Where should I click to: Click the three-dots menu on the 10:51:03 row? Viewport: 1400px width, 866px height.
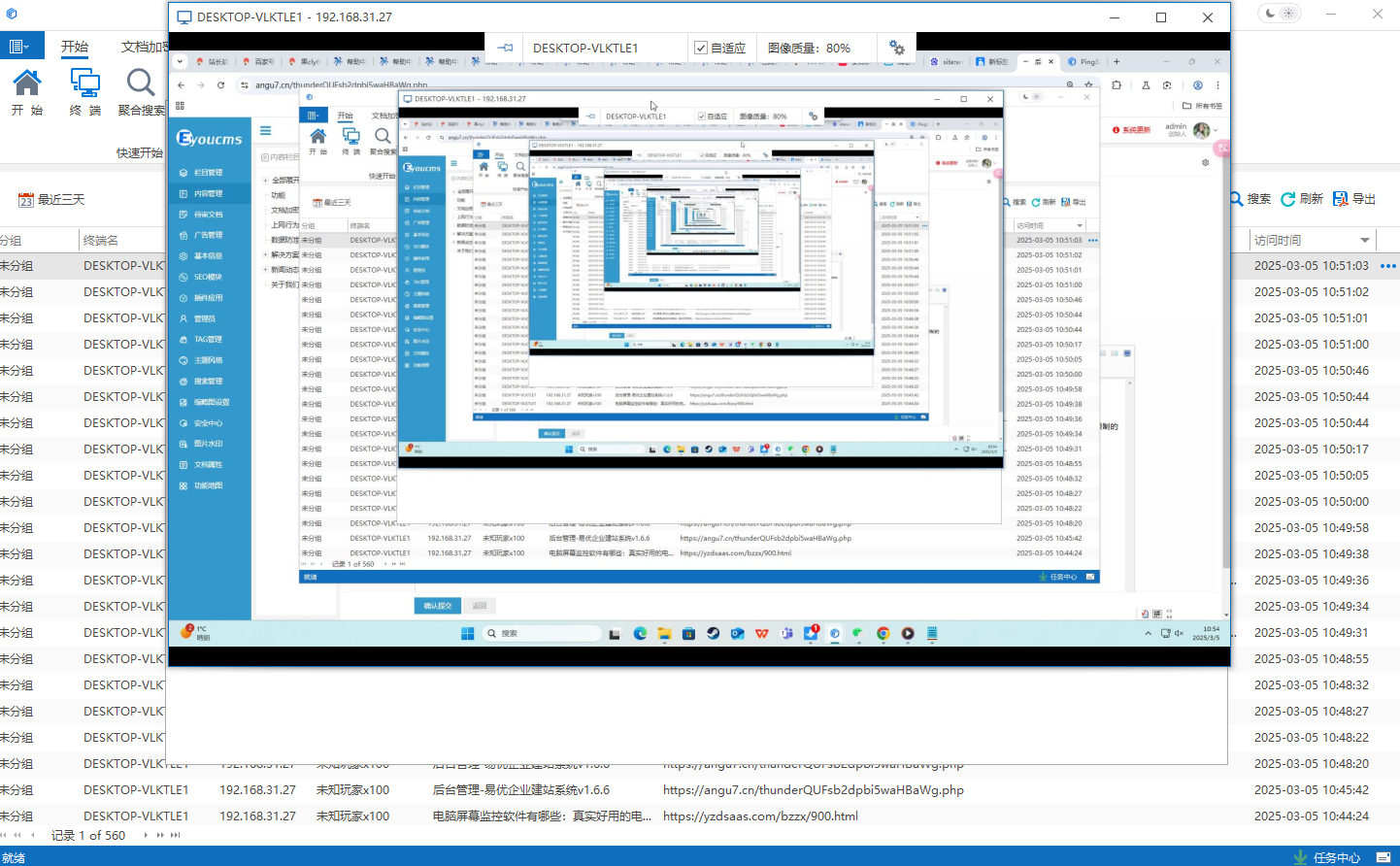[x=1388, y=266]
